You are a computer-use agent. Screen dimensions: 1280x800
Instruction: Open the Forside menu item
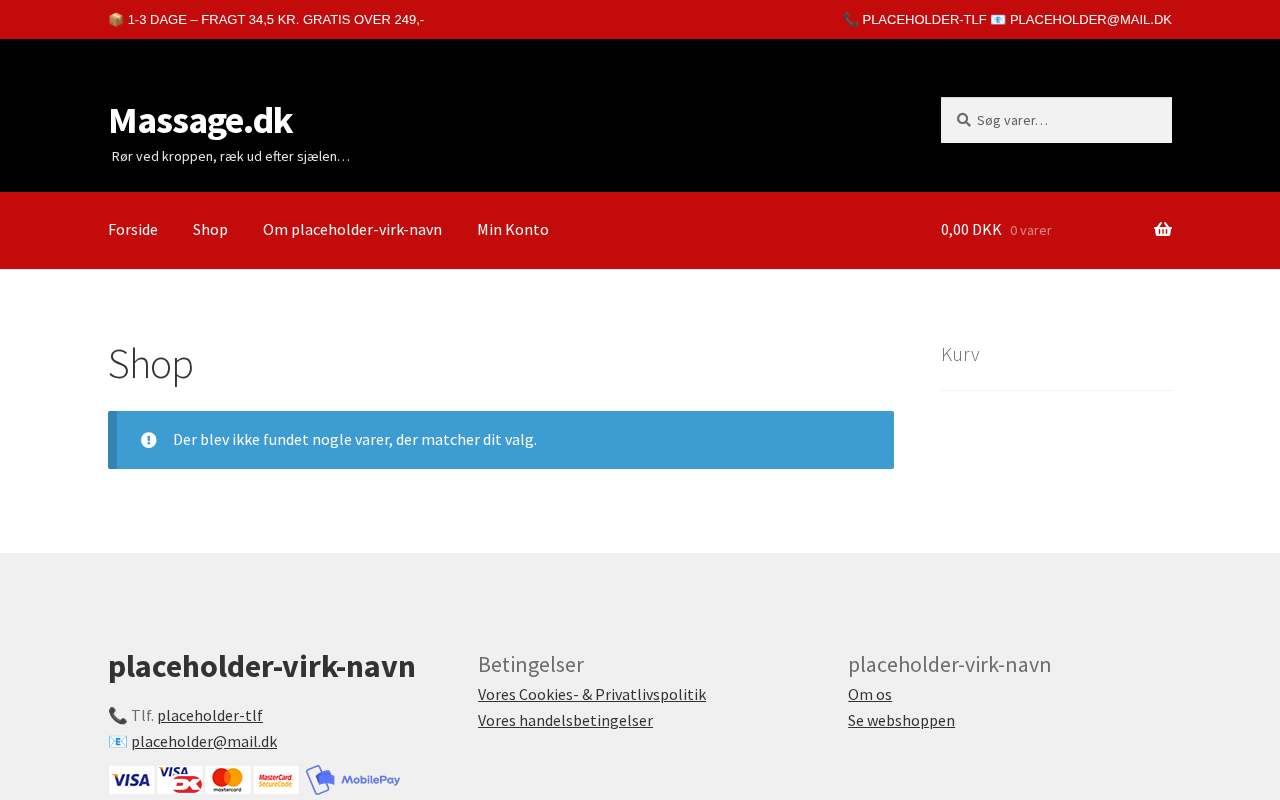pos(133,230)
